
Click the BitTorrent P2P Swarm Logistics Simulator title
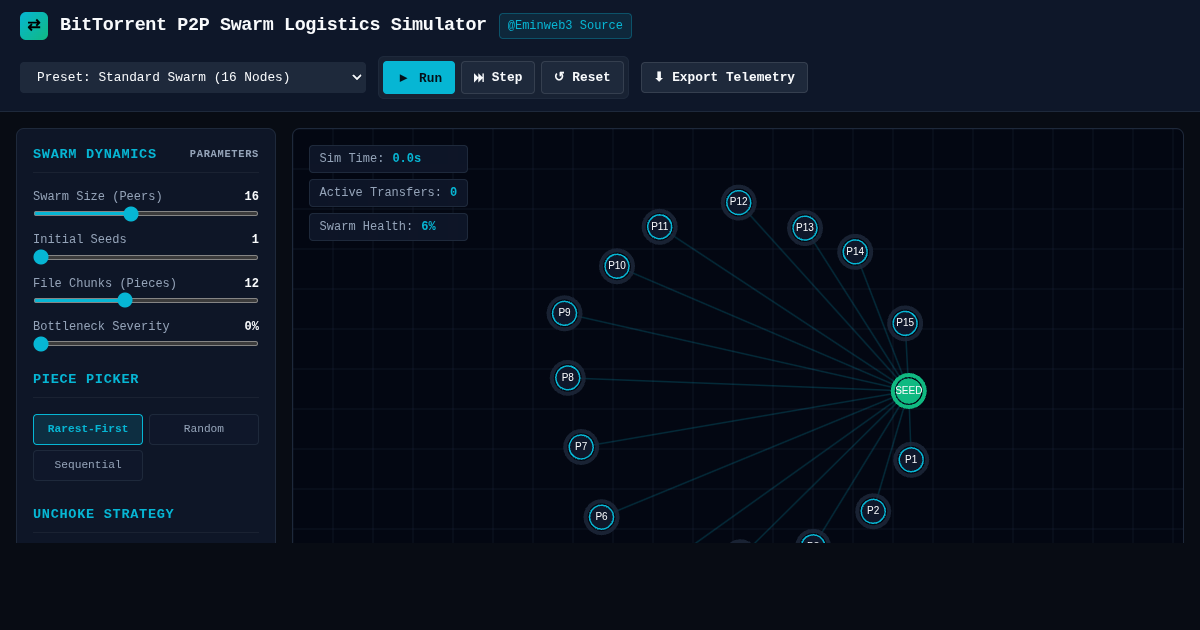click(273, 25)
